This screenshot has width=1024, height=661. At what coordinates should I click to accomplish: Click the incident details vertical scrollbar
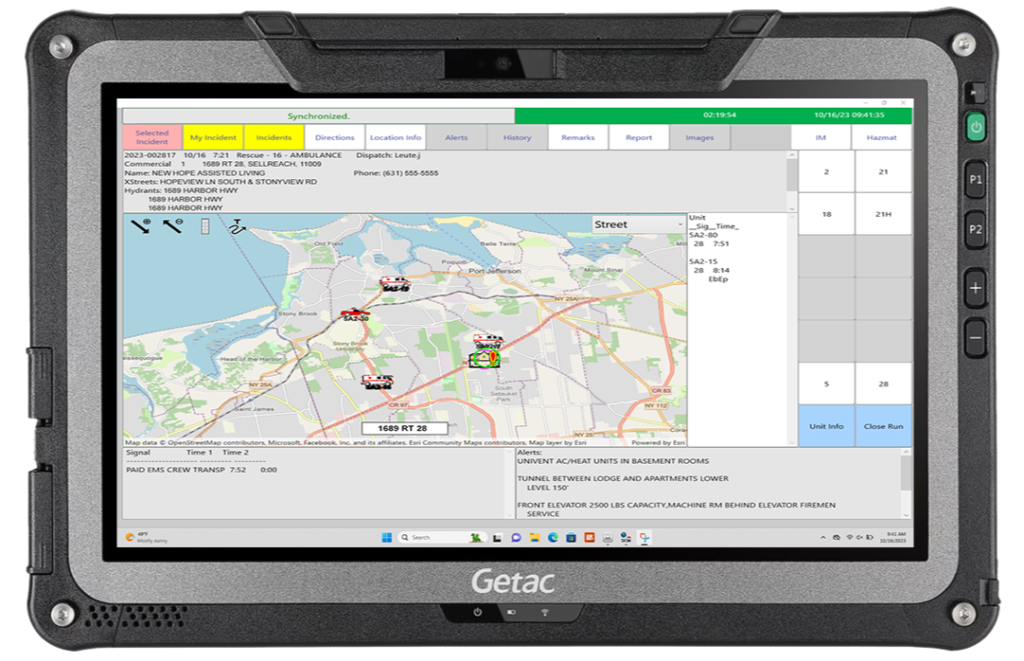[x=792, y=180]
